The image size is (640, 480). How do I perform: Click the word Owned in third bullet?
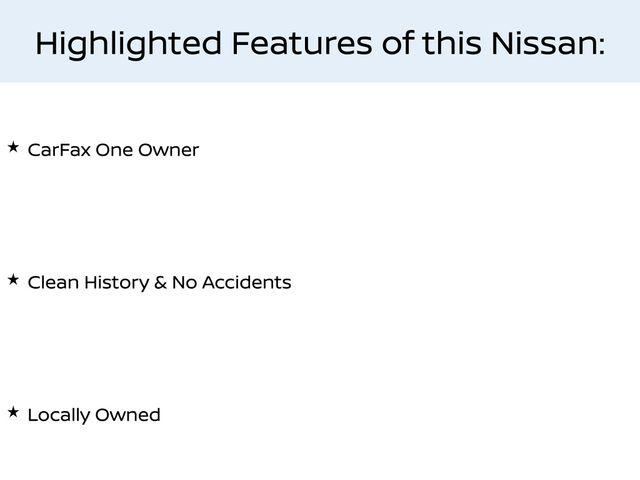click(x=128, y=415)
